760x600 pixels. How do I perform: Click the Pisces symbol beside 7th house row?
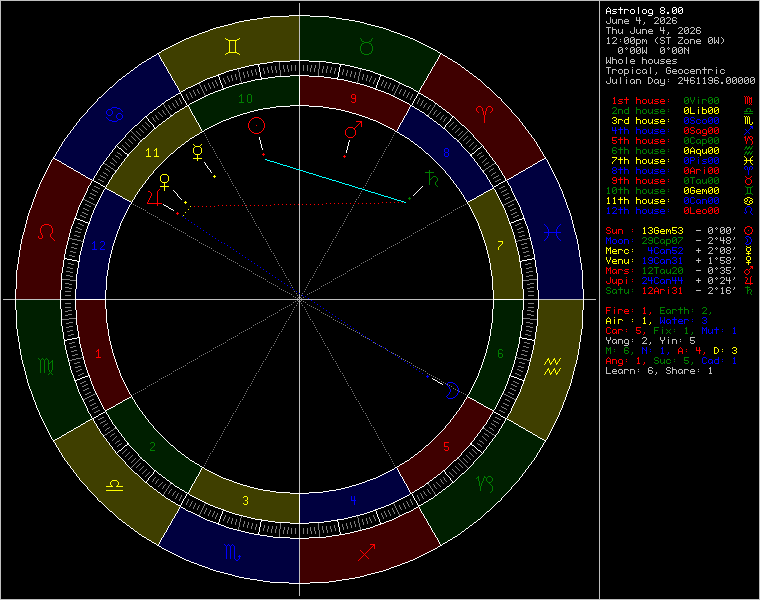pos(749,160)
